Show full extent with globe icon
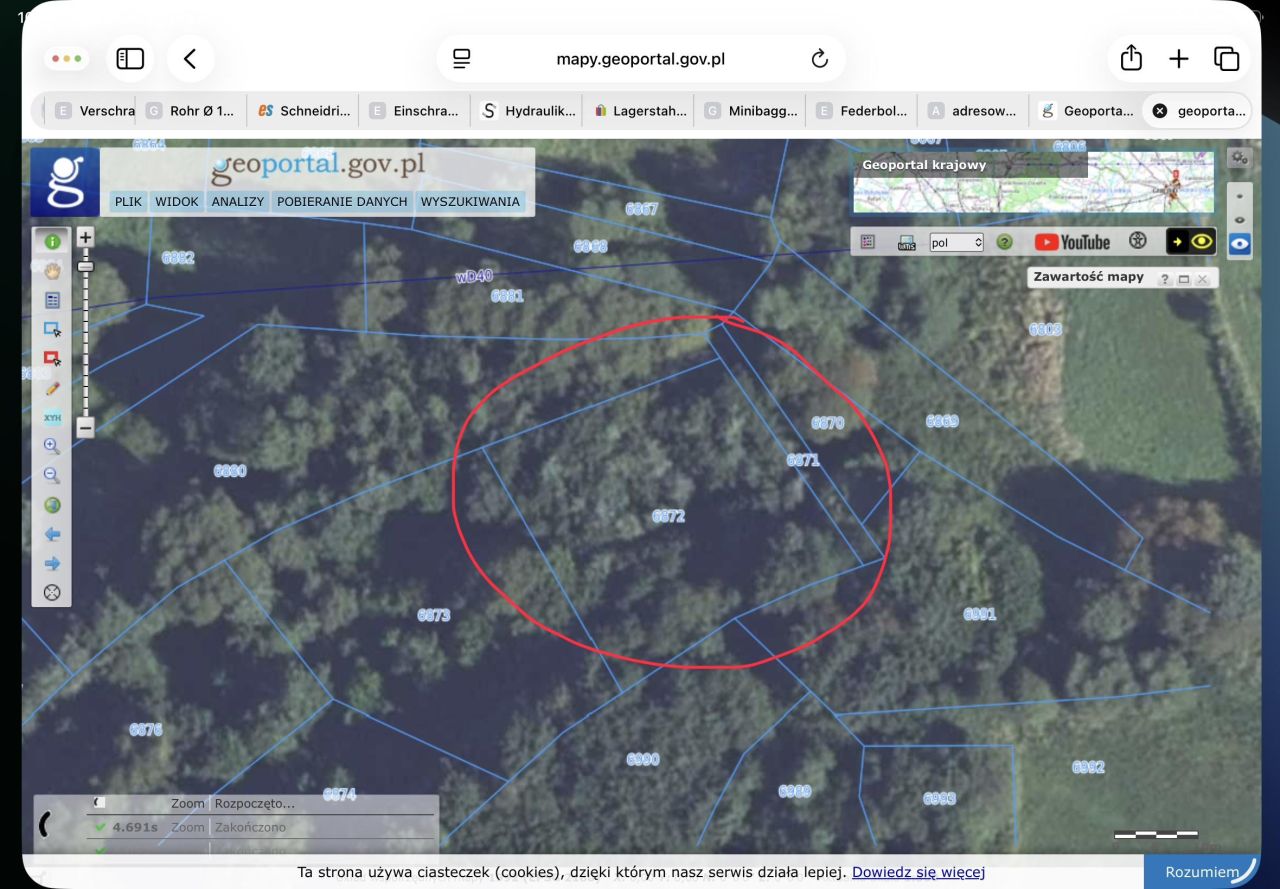The height and width of the screenshot is (889, 1280). [52, 505]
